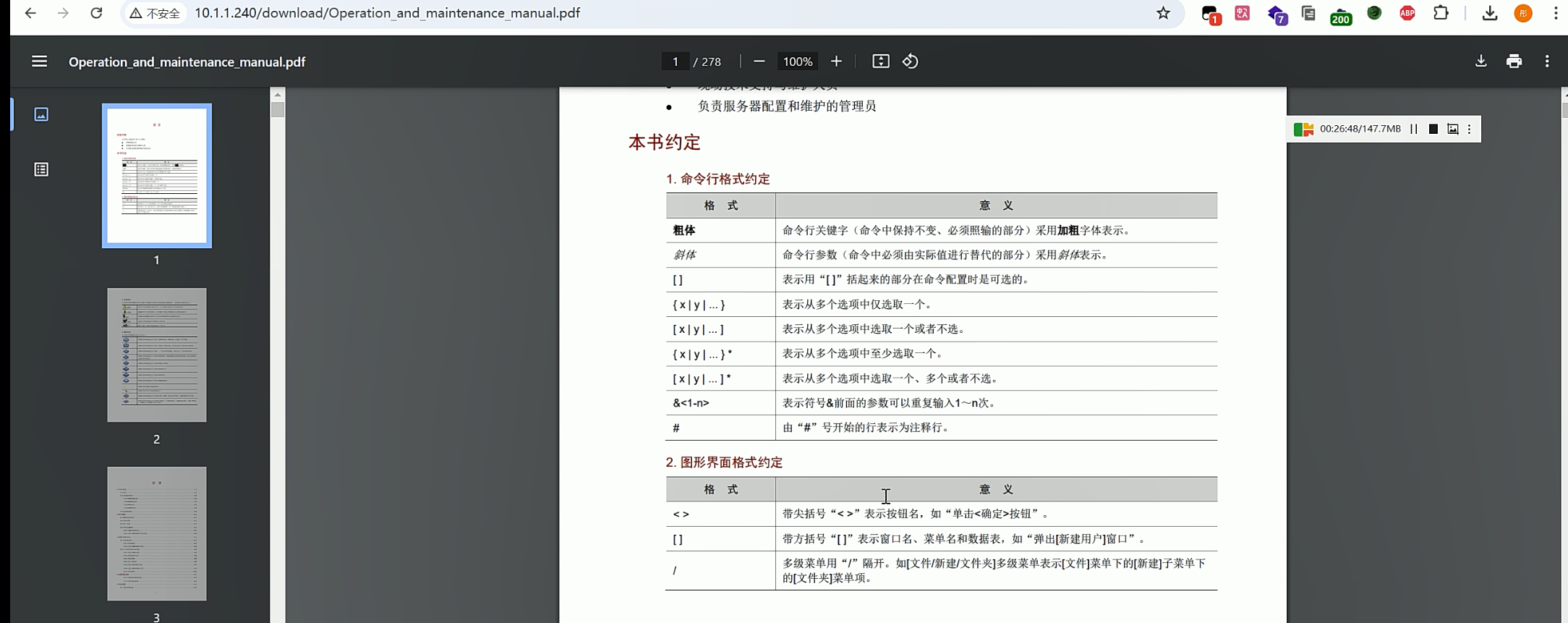The image size is (1568, 623).
Task: Zoom in on the PDF
Action: pos(836,62)
